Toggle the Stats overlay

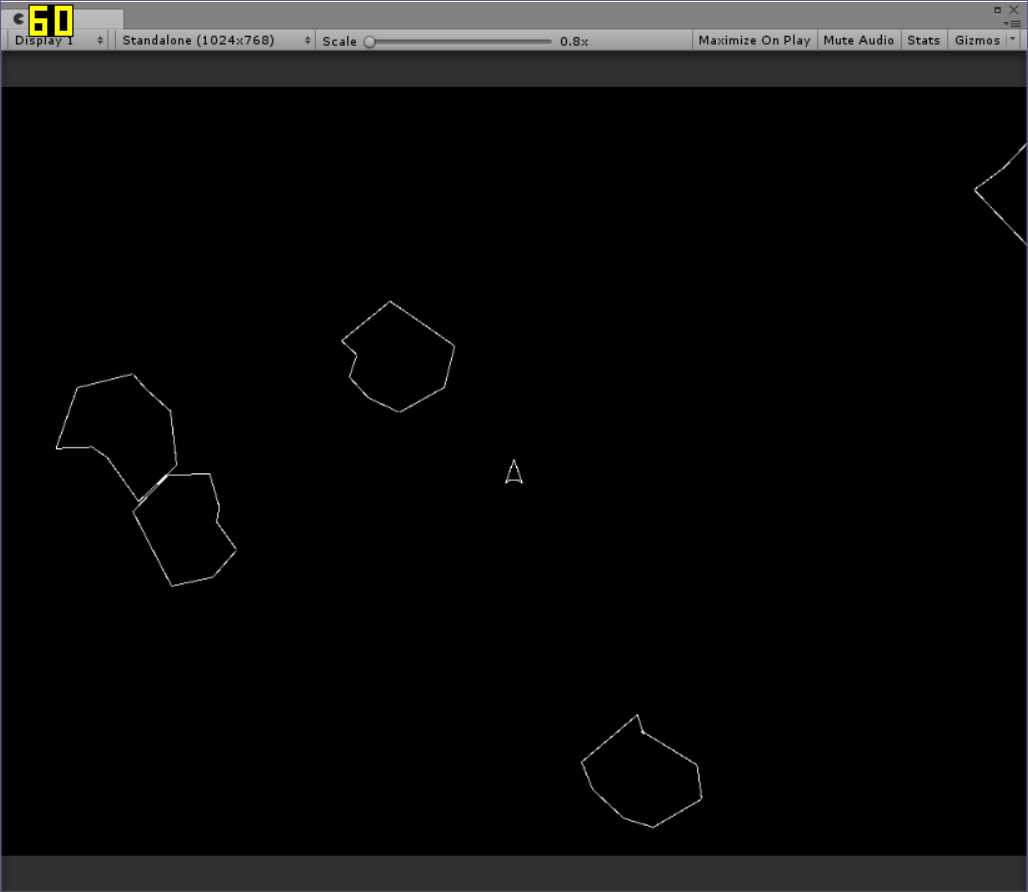click(923, 40)
